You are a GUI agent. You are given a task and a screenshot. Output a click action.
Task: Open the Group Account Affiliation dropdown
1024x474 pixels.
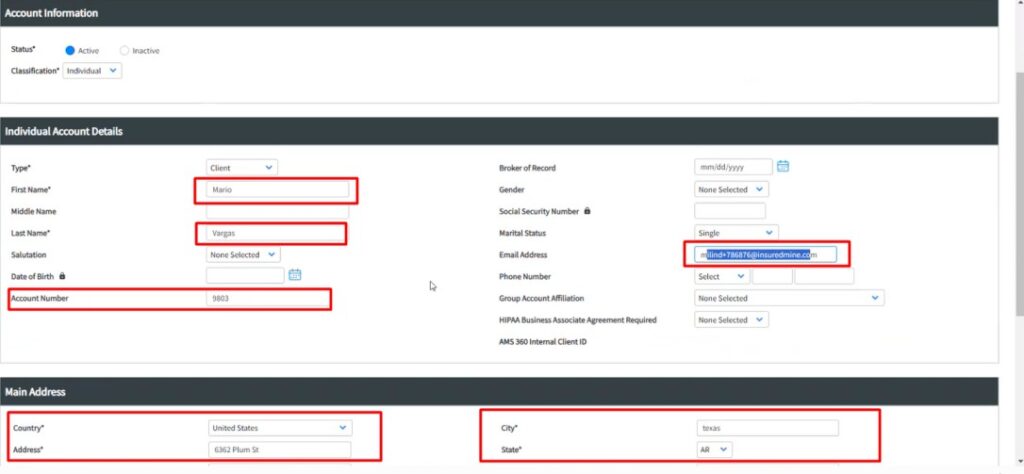pos(788,298)
